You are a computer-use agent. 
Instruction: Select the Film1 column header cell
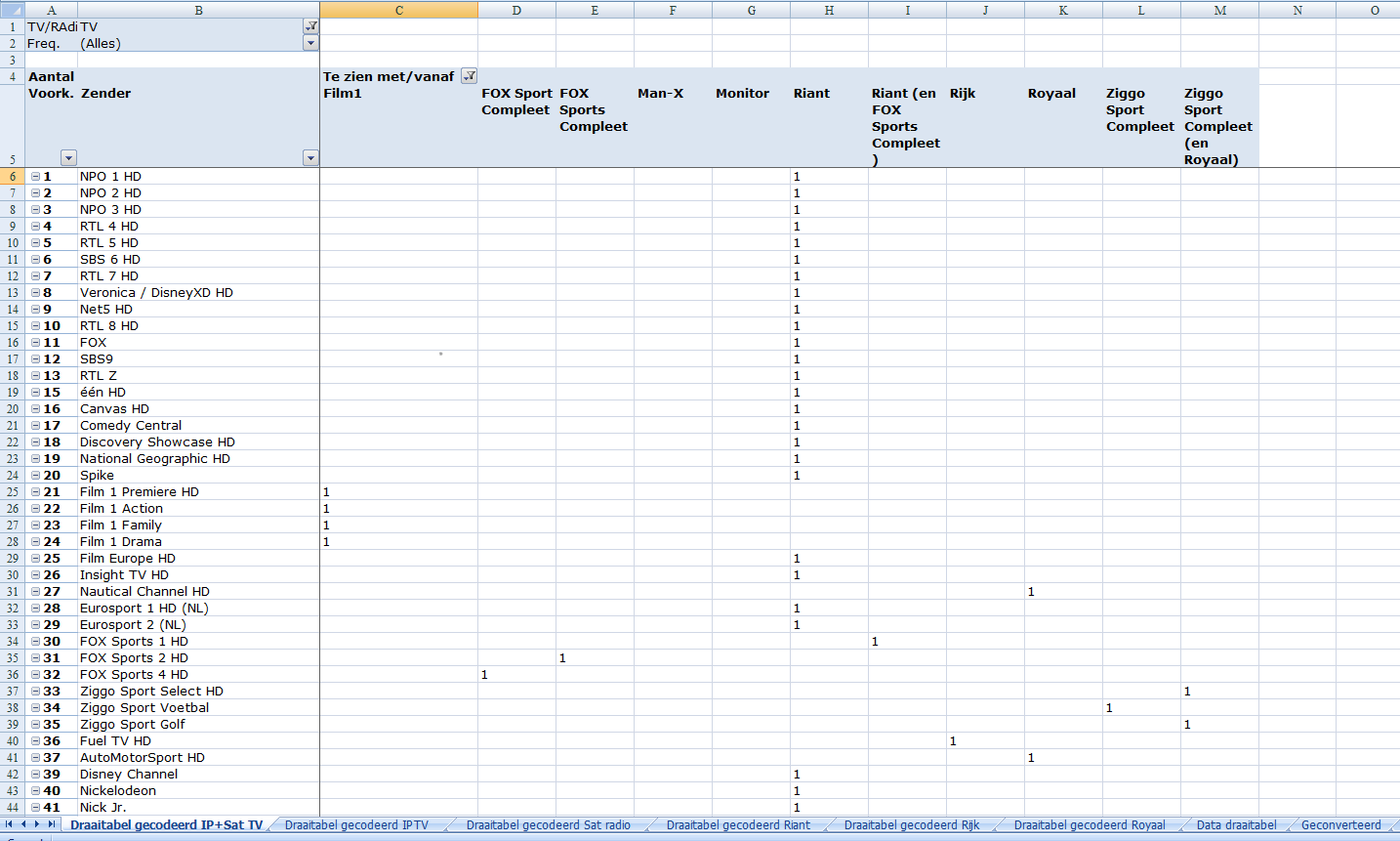tap(399, 126)
